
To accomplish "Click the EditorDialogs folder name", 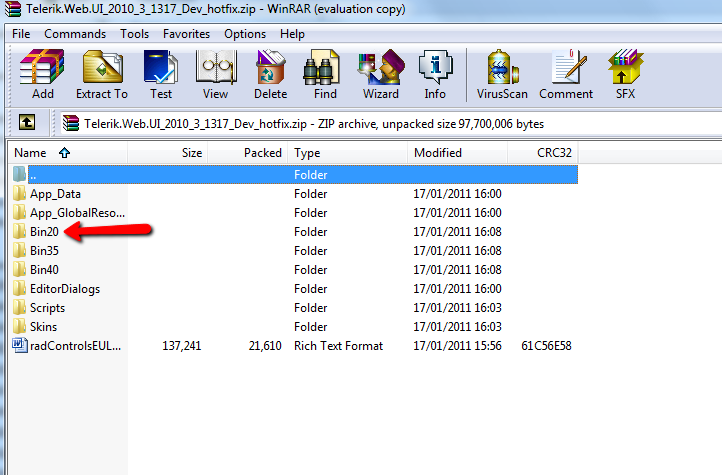I will coord(65,289).
